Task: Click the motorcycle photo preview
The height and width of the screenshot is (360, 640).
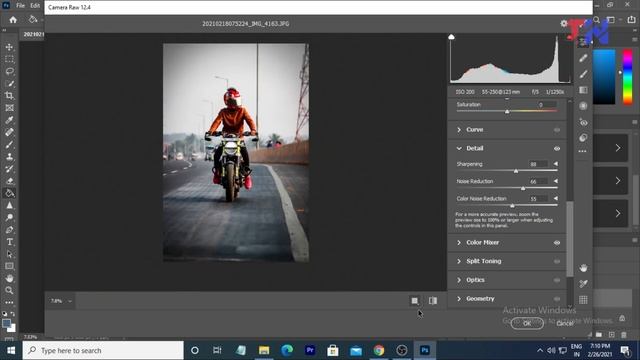Action: 236,152
